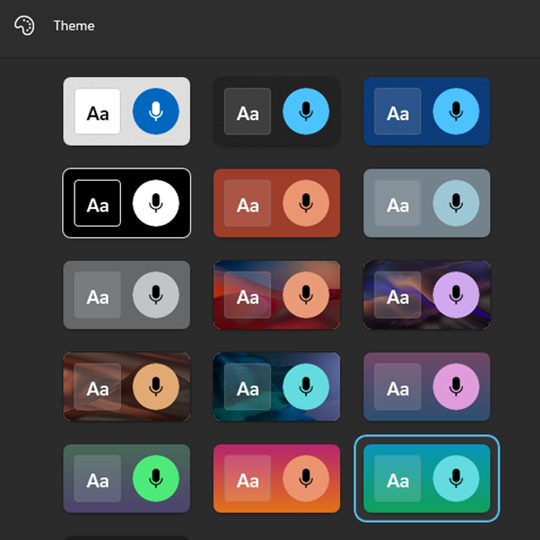The height and width of the screenshot is (540, 540).
Task: Choose the teal abstract wallpaper theme
Action: point(277,386)
